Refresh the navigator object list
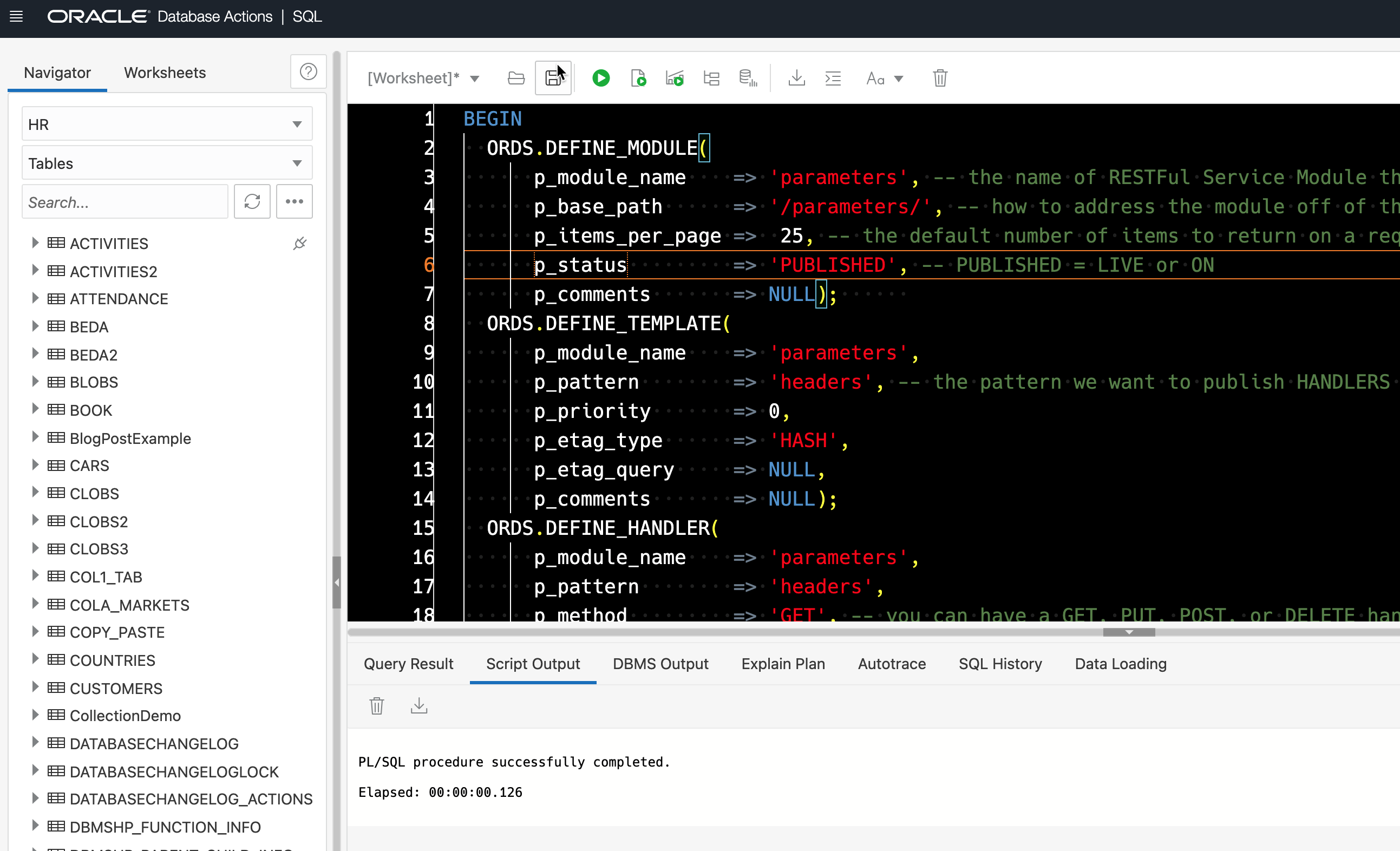This screenshot has height=851, width=1400. [252, 201]
